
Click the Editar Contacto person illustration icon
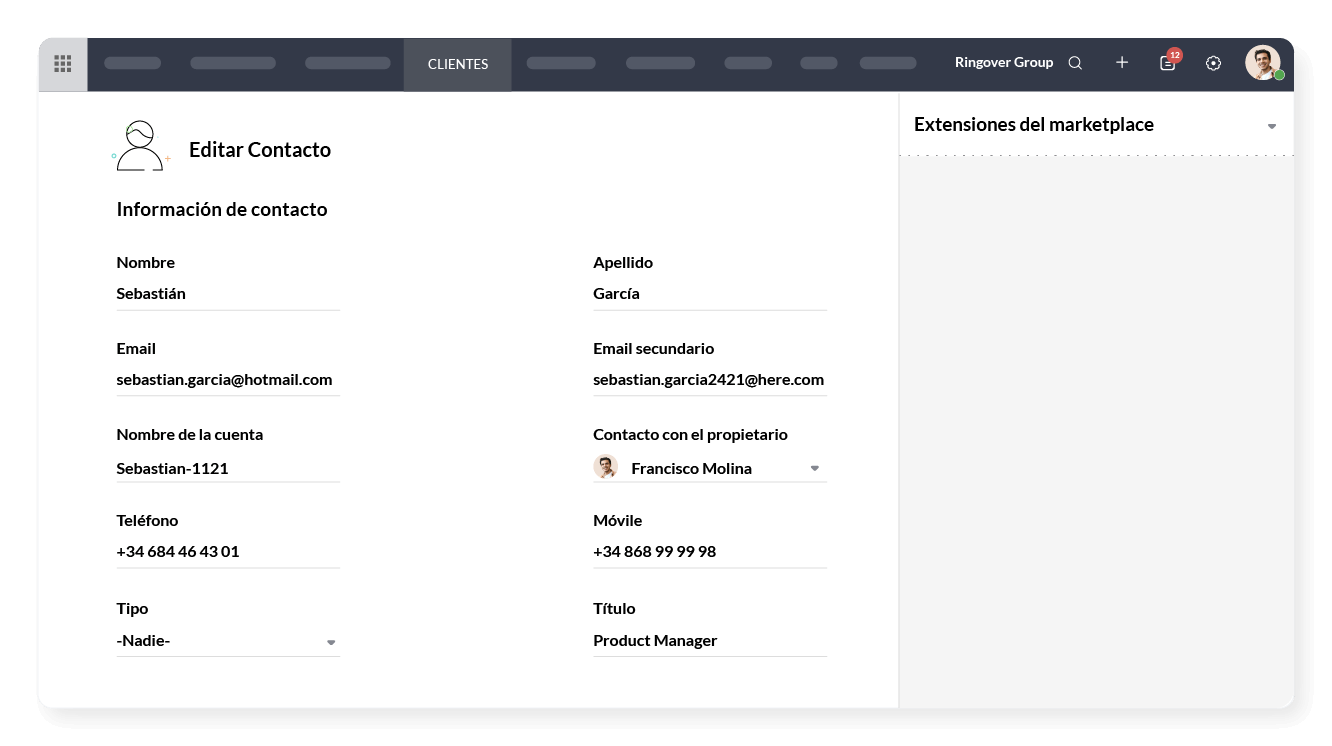tap(141, 144)
